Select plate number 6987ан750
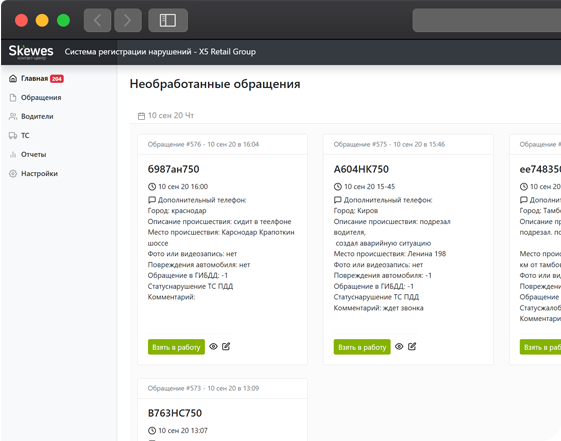 coord(174,169)
